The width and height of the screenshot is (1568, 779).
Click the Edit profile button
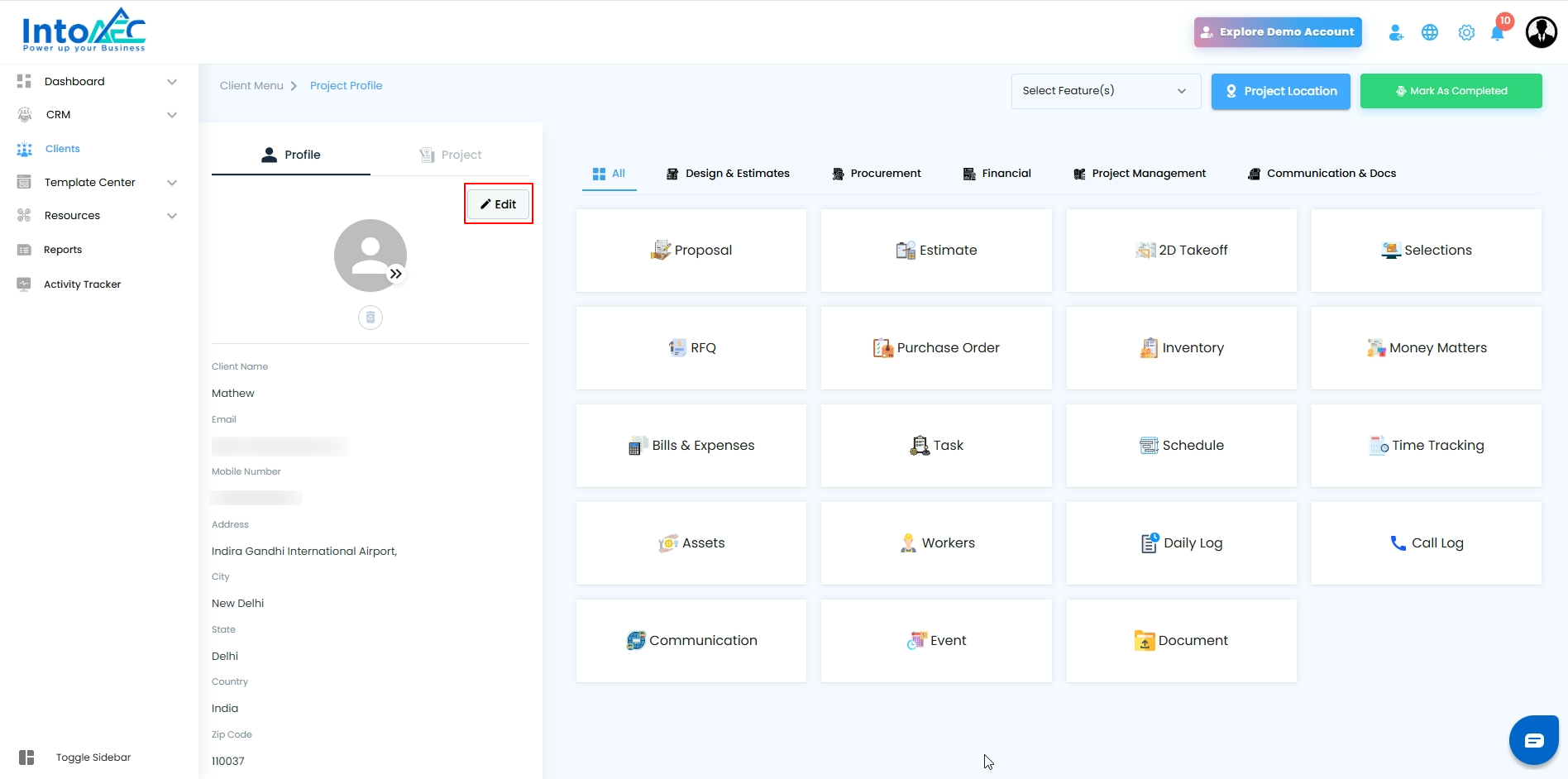(498, 204)
